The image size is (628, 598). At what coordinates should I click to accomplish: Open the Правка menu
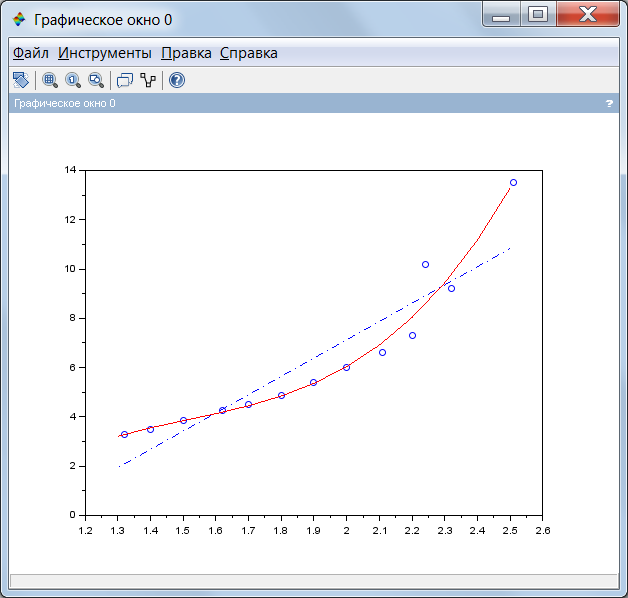tap(186, 53)
